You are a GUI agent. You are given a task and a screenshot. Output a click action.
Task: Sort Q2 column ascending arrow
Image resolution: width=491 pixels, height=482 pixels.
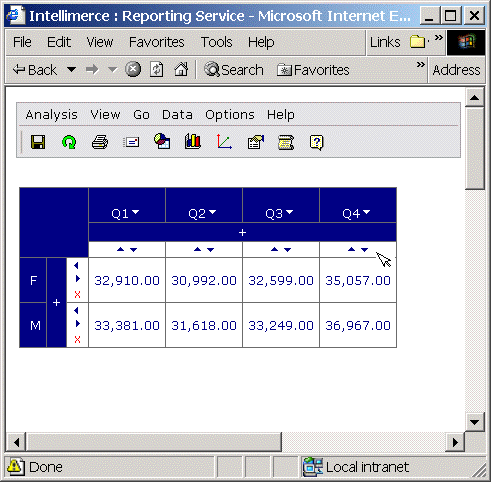198,249
